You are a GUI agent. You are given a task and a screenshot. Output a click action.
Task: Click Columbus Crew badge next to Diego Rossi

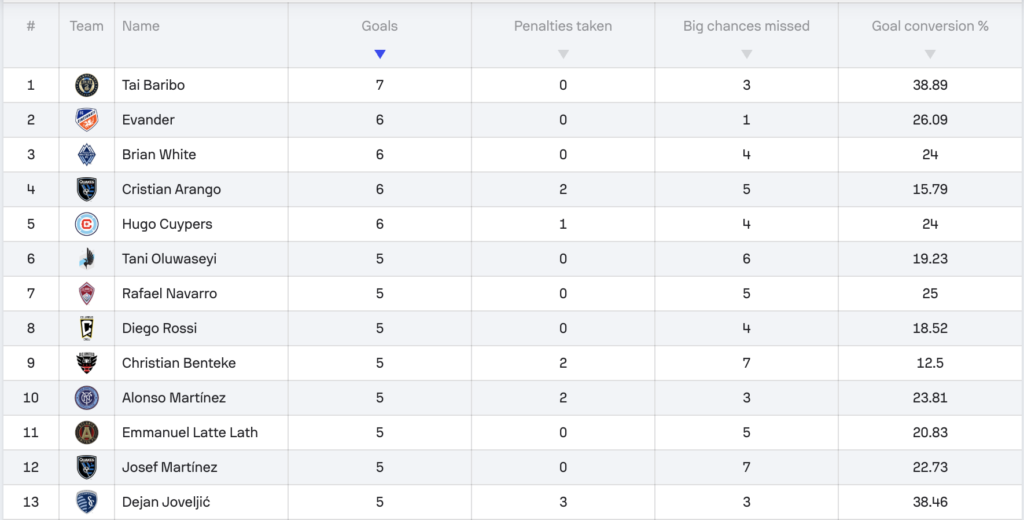click(x=86, y=328)
